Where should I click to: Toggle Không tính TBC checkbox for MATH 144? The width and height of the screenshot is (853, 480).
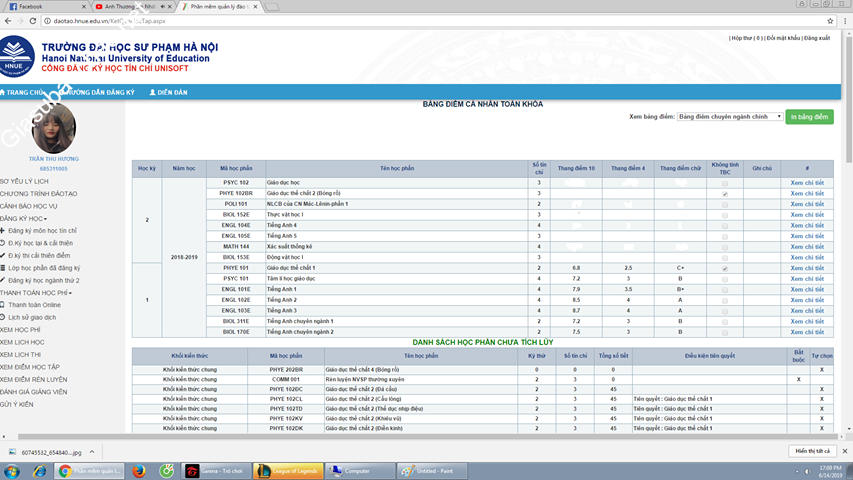click(x=725, y=246)
